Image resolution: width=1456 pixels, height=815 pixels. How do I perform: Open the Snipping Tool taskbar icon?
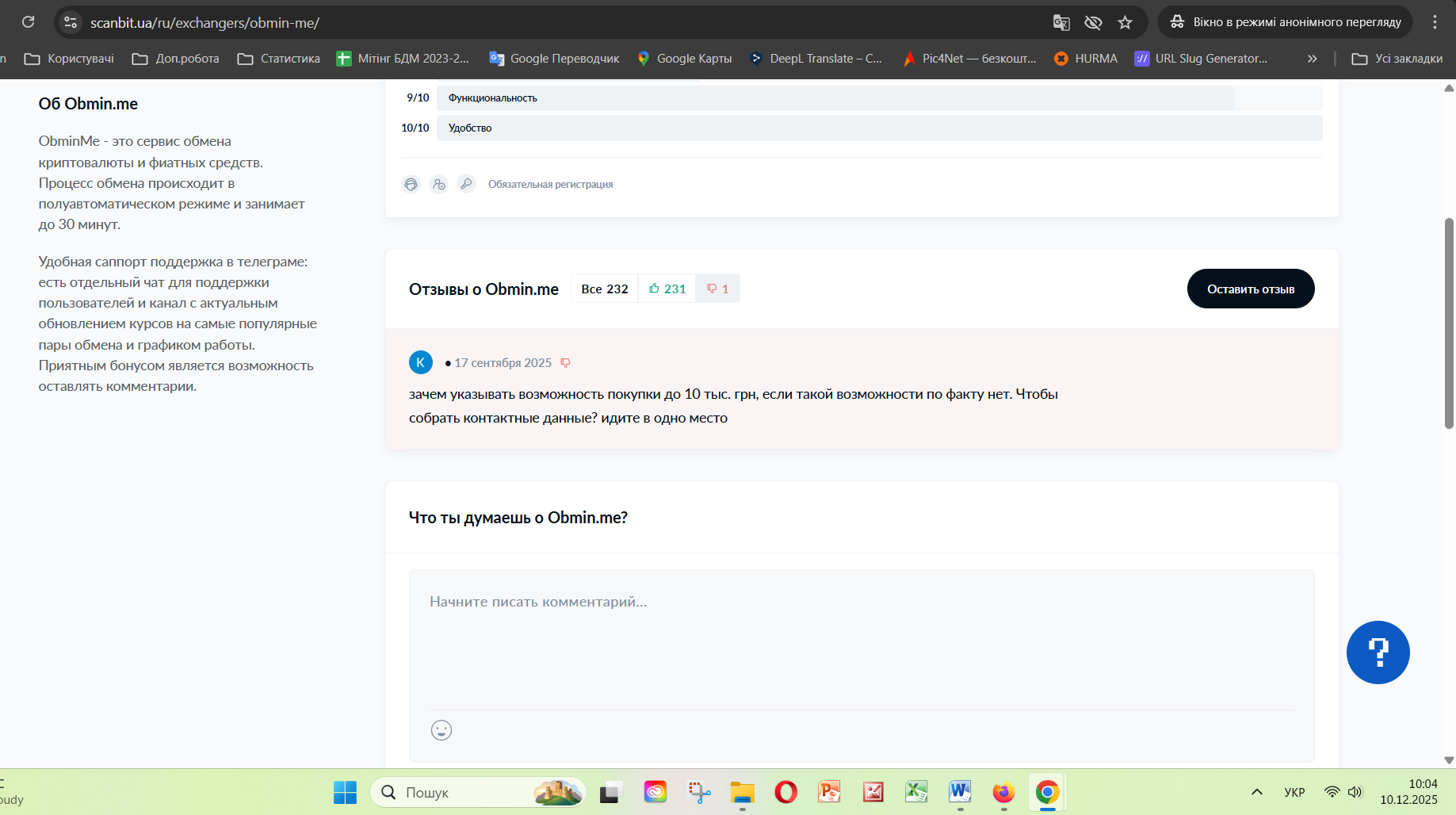(699, 792)
